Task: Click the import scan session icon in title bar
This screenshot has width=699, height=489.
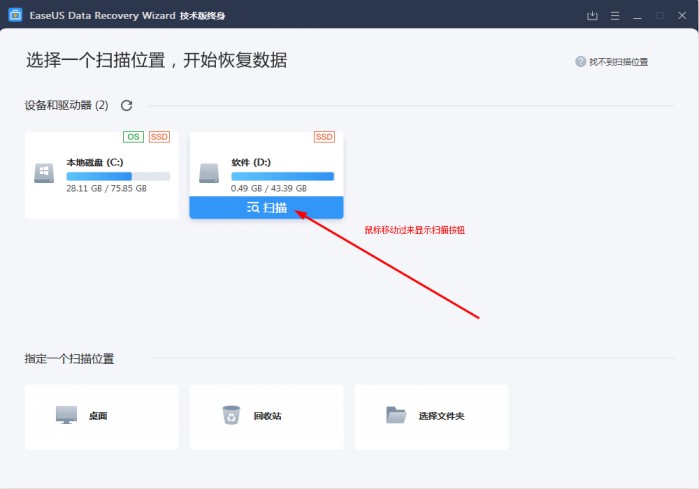Action: click(x=592, y=16)
